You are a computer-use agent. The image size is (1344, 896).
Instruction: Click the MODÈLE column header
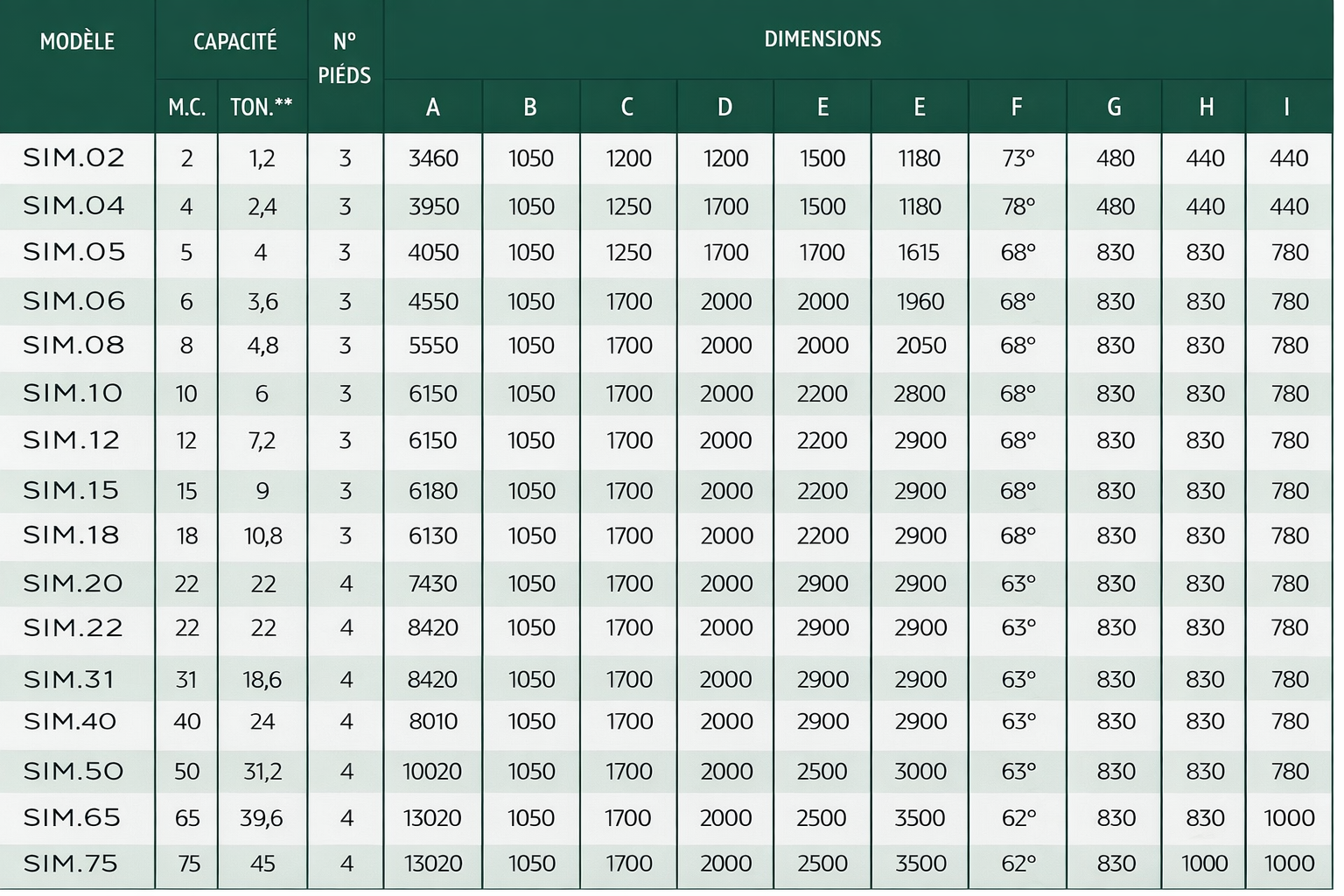click(77, 42)
